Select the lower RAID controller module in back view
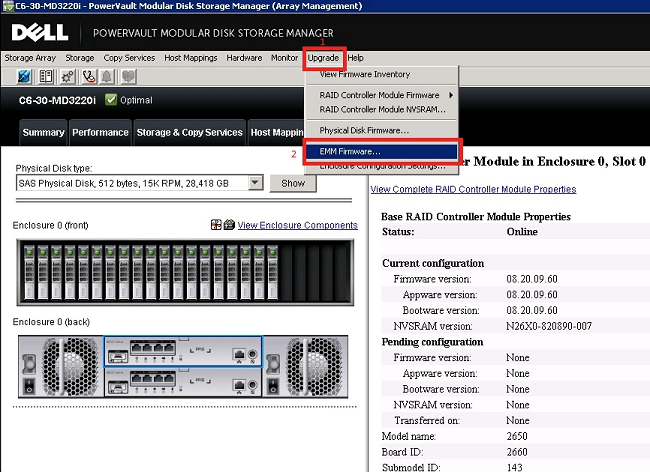 click(183, 382)
